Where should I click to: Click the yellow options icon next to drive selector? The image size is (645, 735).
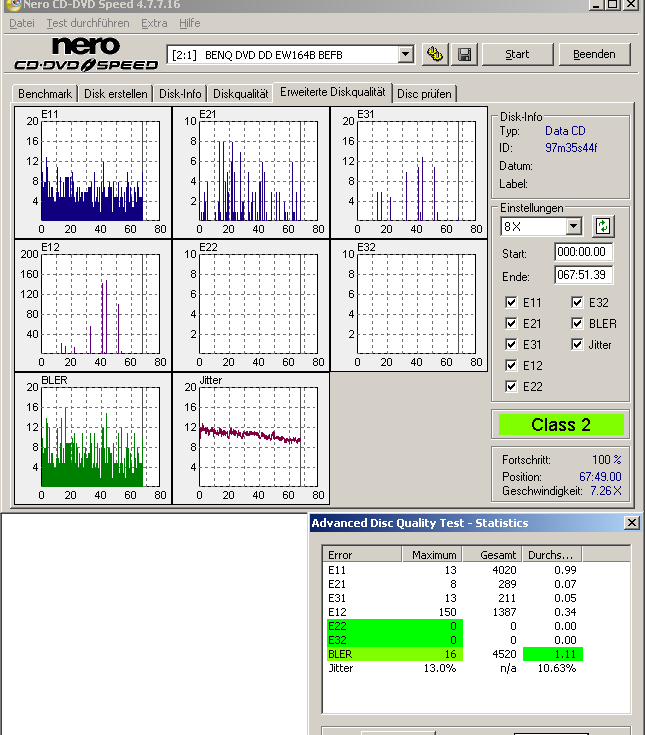coord(435,54)
